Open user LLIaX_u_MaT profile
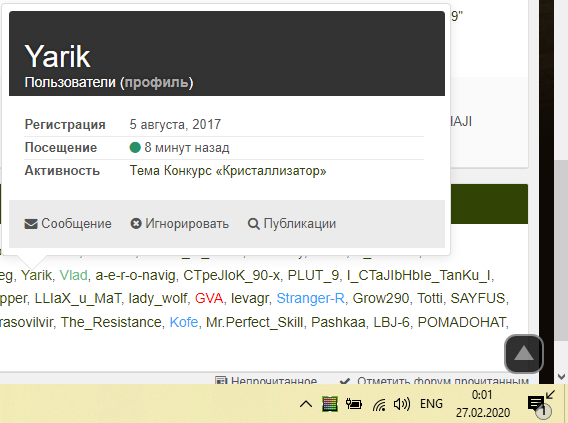 click(x=77, y=298)
